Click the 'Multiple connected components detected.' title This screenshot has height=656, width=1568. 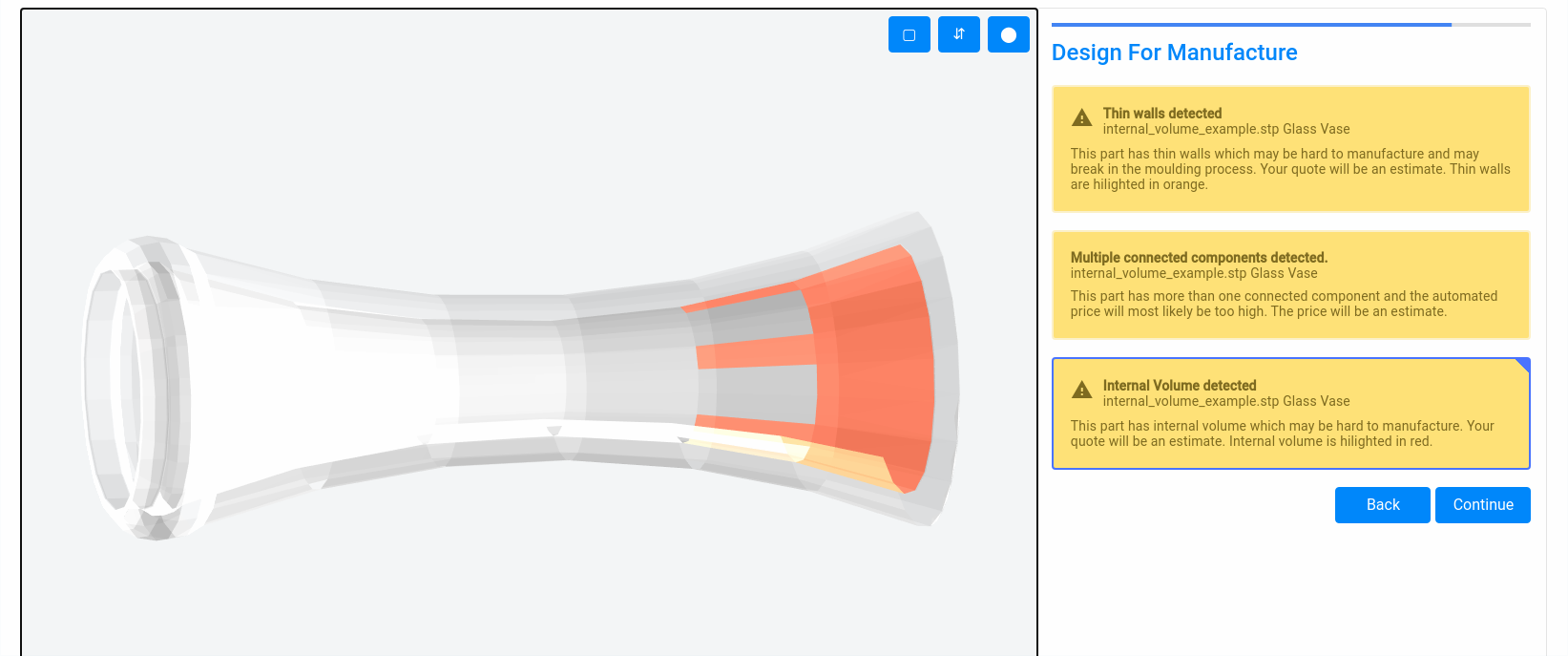point(1199,258)
